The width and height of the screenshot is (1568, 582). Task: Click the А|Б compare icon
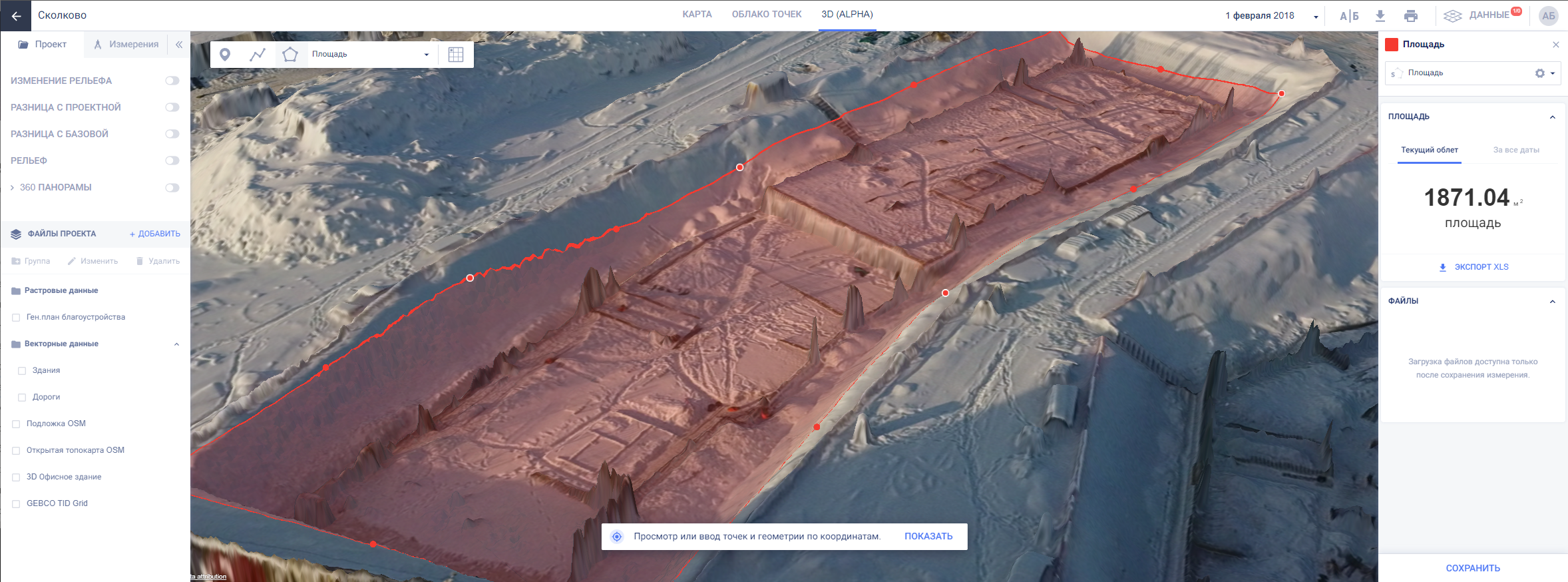coord(1349,16)
